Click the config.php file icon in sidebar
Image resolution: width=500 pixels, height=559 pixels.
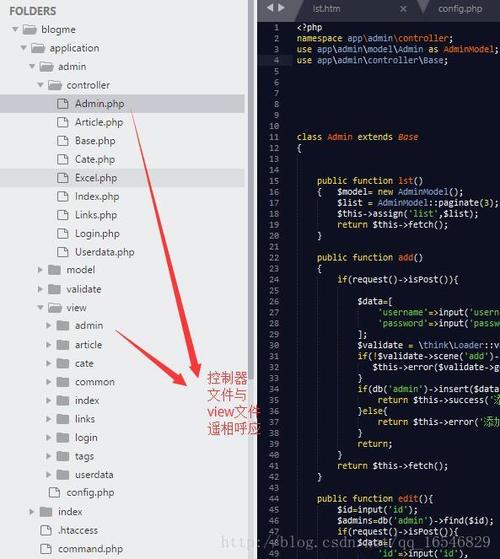tap(54, 492)
